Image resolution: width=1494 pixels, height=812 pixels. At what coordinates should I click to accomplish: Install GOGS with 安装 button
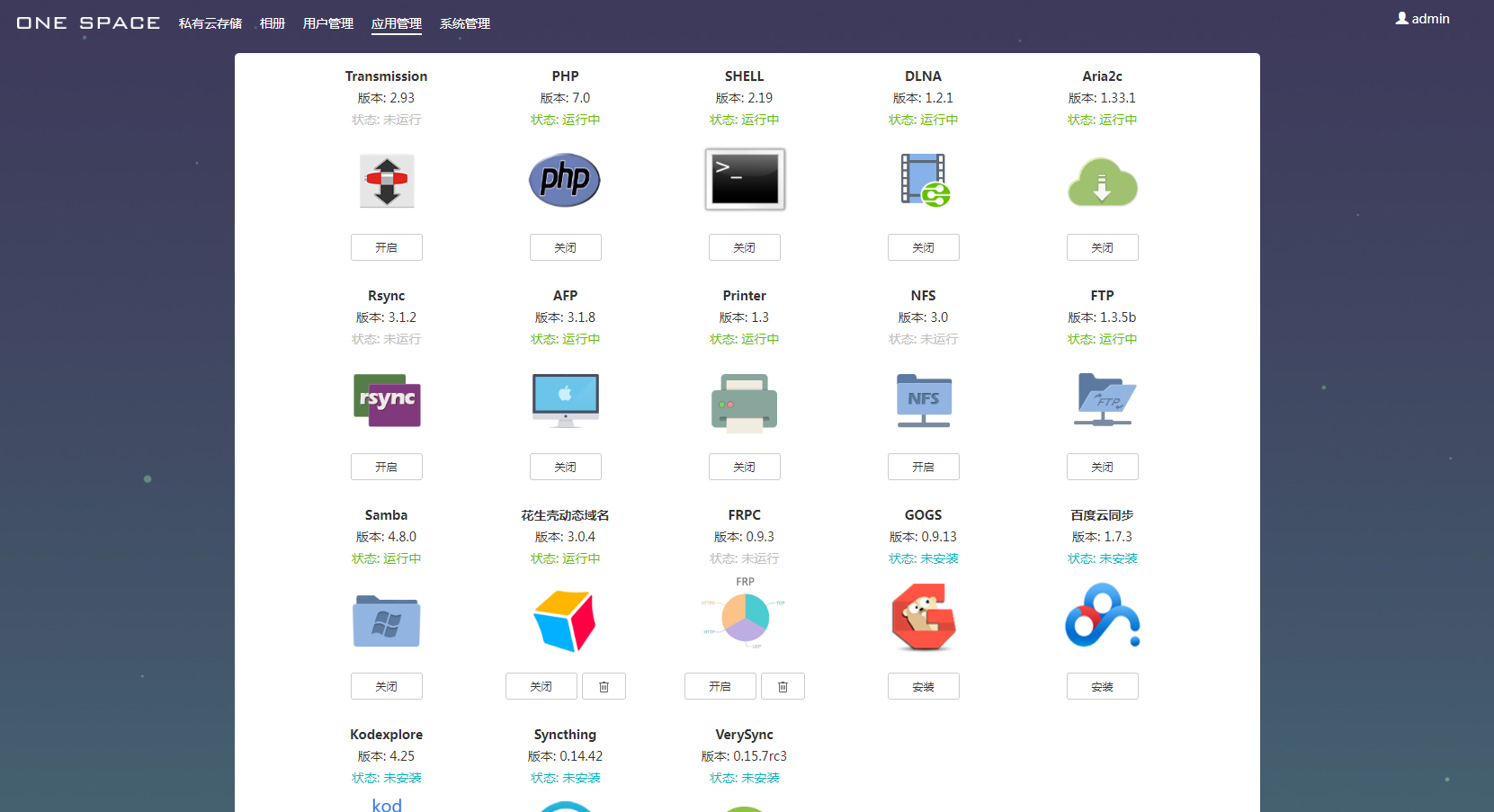924,686
